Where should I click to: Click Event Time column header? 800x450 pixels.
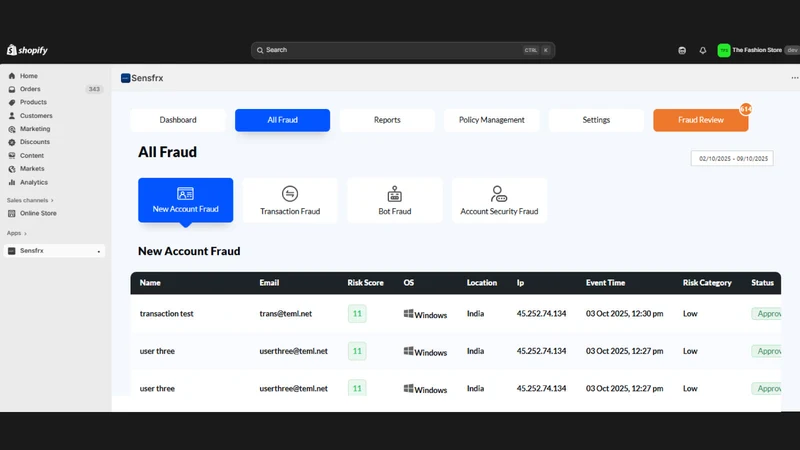click(x=605, y=283)
